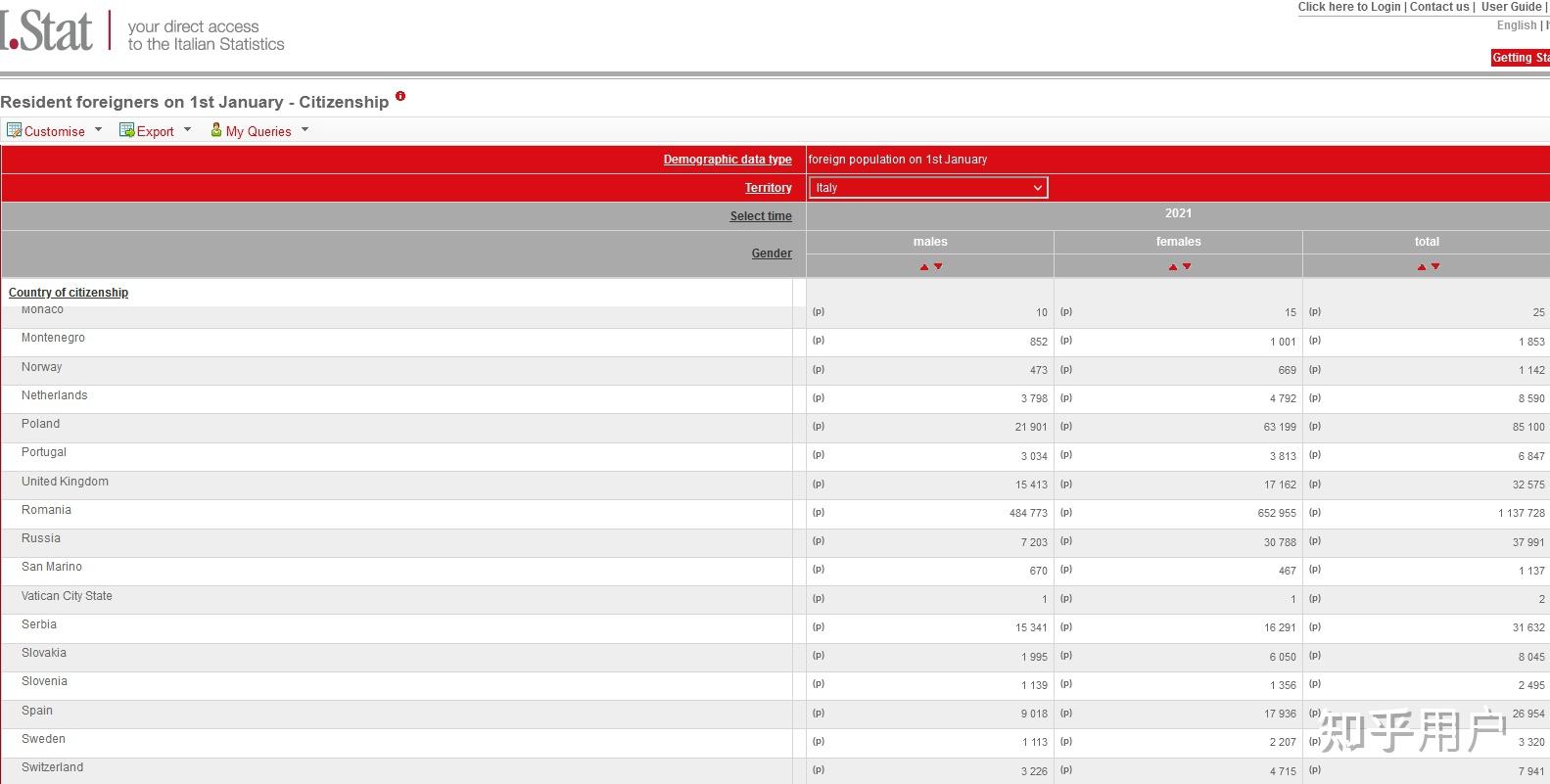Image resolution: width=1550 pixels, height=784 pixels.
Task: Select the English language link
Action: pos(1517,25)
